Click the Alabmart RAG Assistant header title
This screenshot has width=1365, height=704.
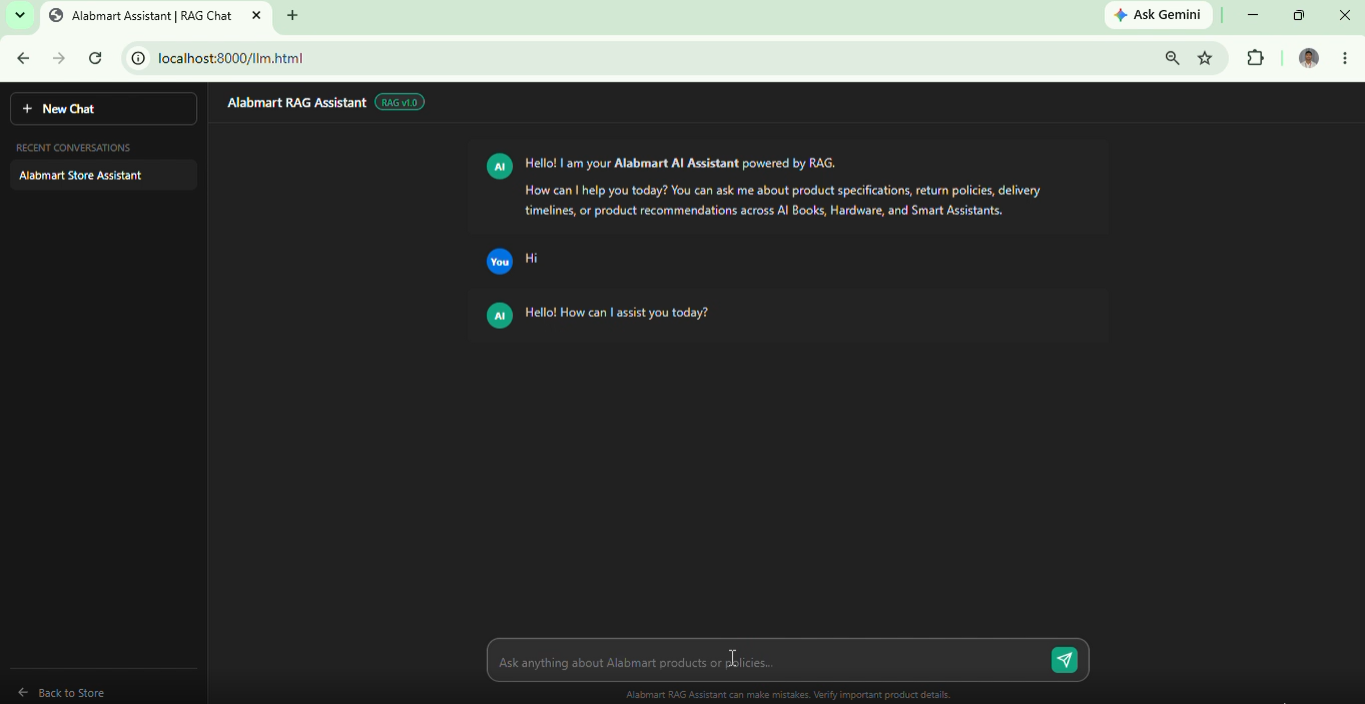pos(297,102)
